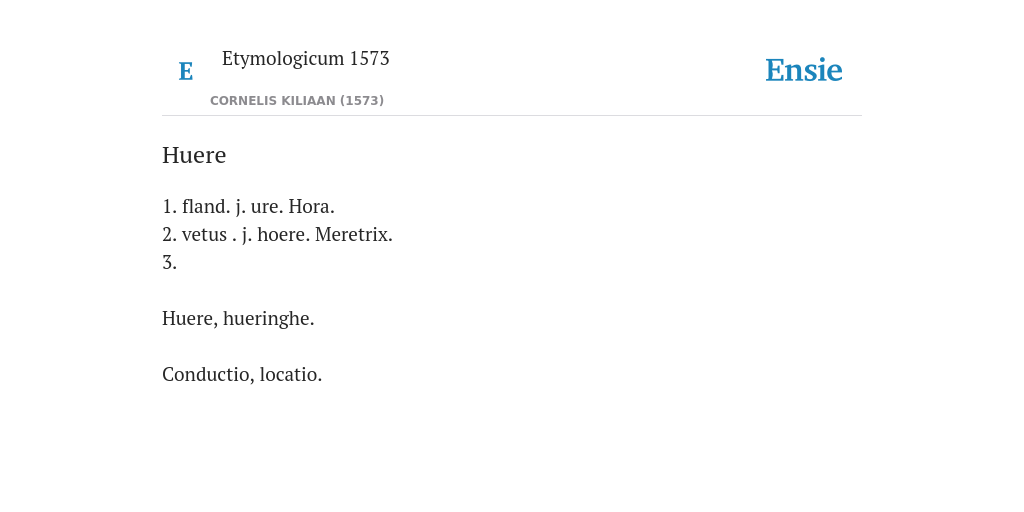This screenshot has width=1024, height=512.
Task: Click the 'Conductio, locatio.' line
Action: 242,374
